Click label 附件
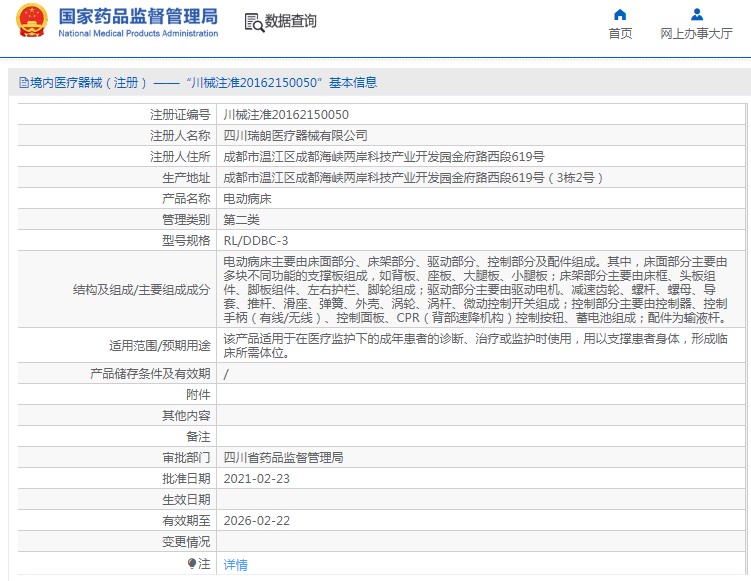Screen dimensions: 751x581 tap(198, 395)
